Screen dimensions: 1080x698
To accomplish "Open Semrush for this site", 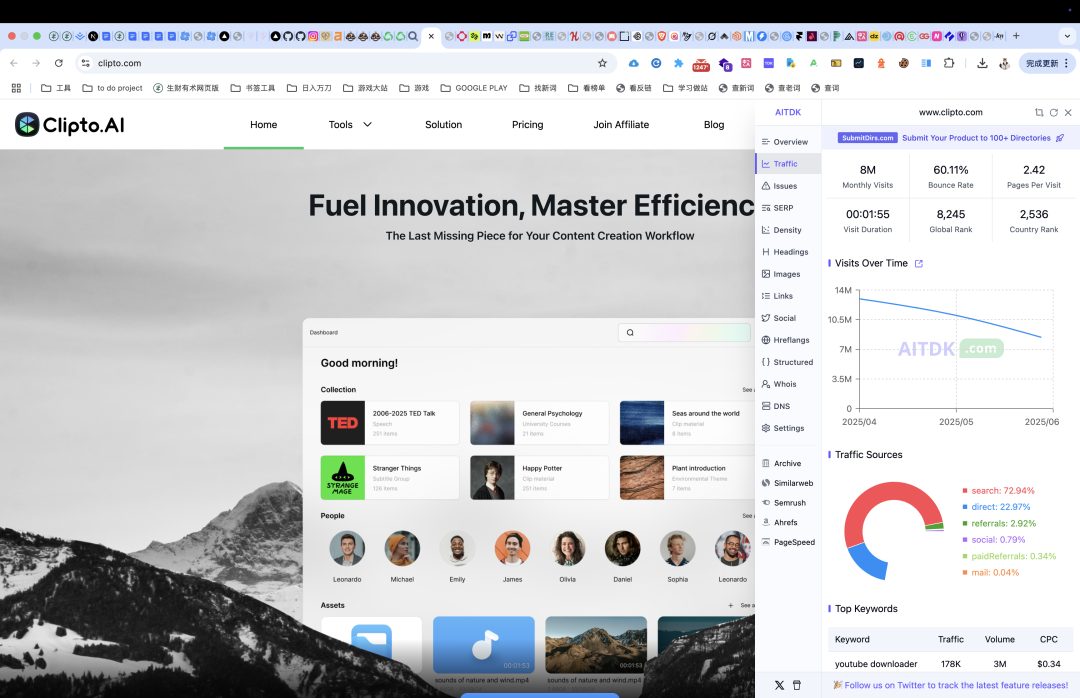I will (x=784, y=503).
